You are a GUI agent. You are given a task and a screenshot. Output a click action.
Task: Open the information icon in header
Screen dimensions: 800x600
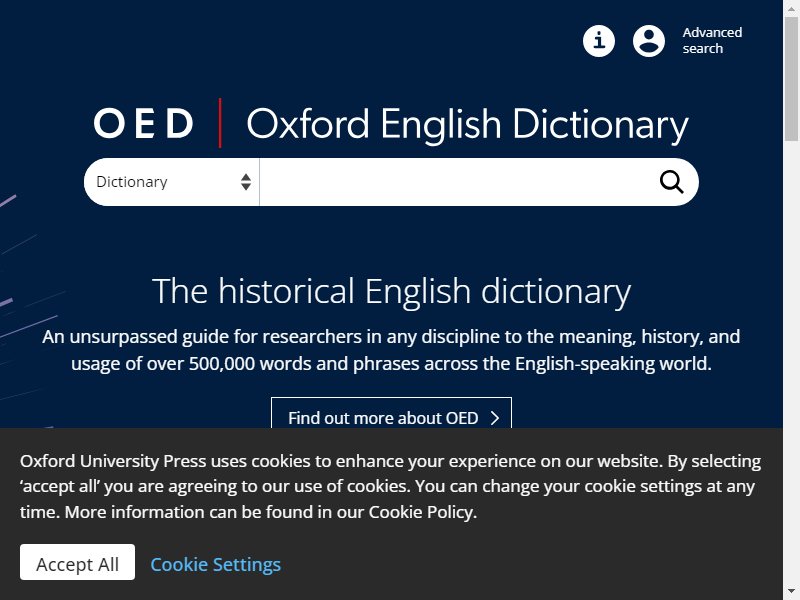click(598, 41)
